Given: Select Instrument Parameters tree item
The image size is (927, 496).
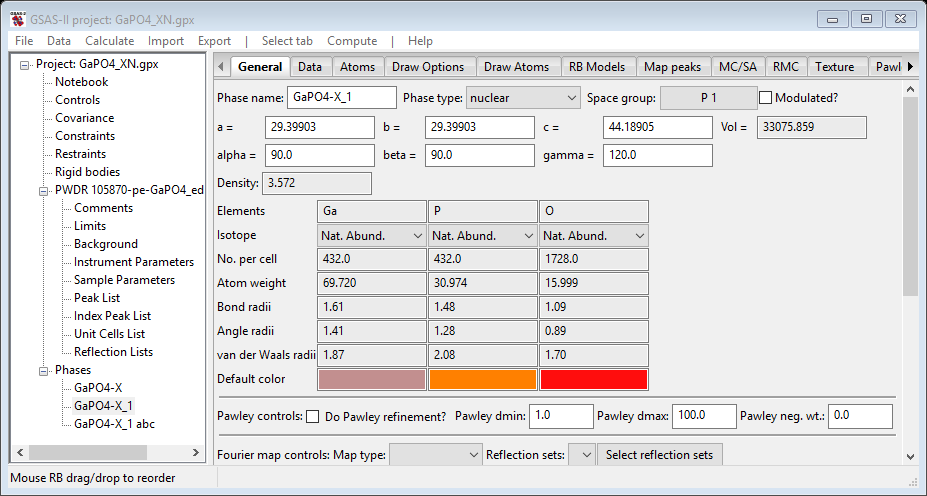Looking at the screenshot, I should coord(134,262).
